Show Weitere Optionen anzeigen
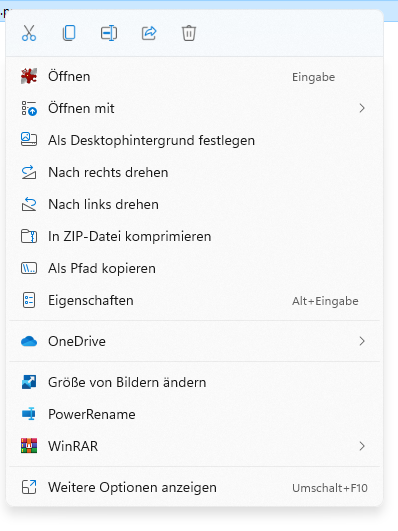The image size is (398, 531). (194, 487)
